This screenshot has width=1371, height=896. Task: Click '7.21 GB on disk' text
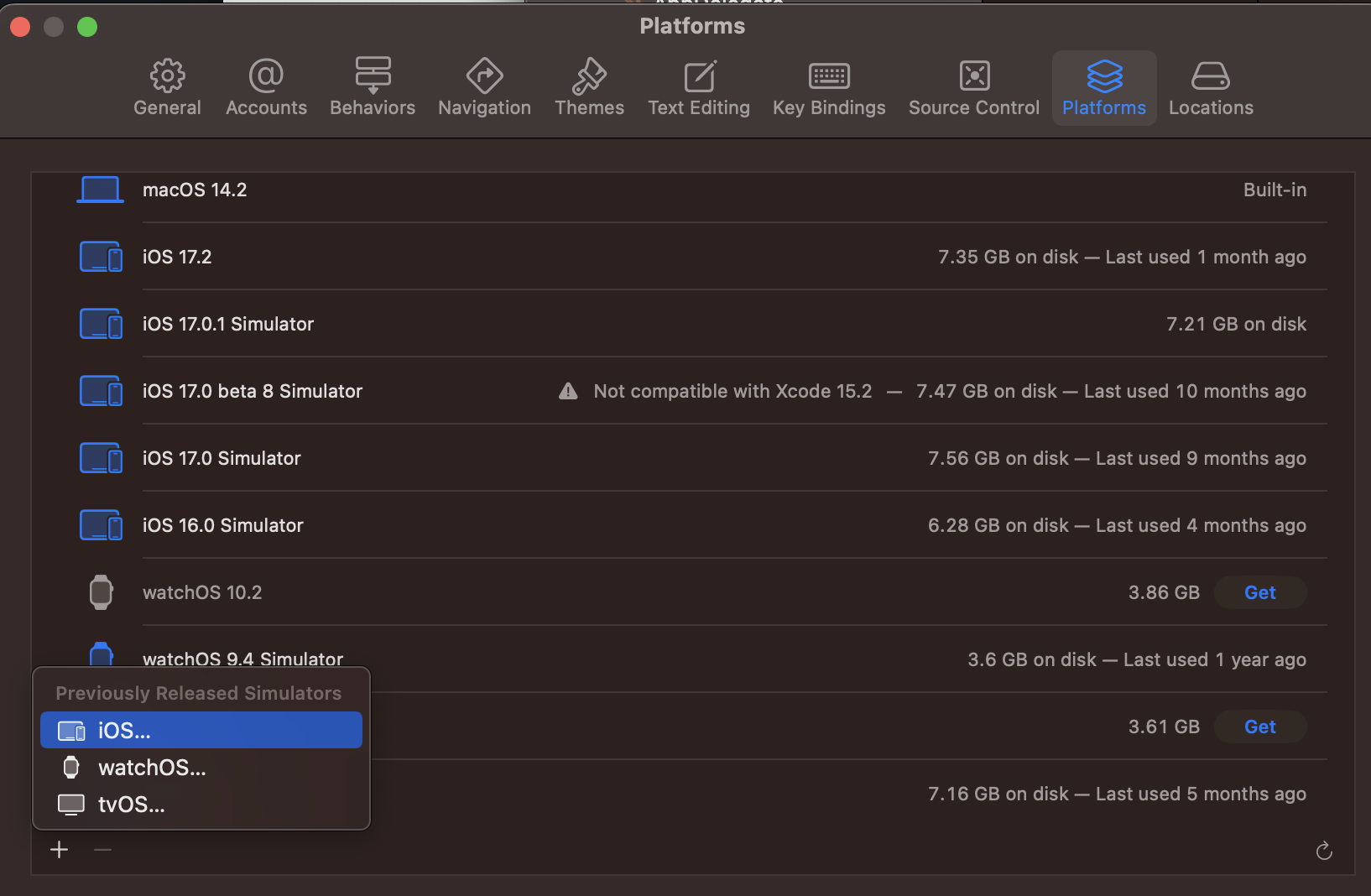(x=1236, y=324)
